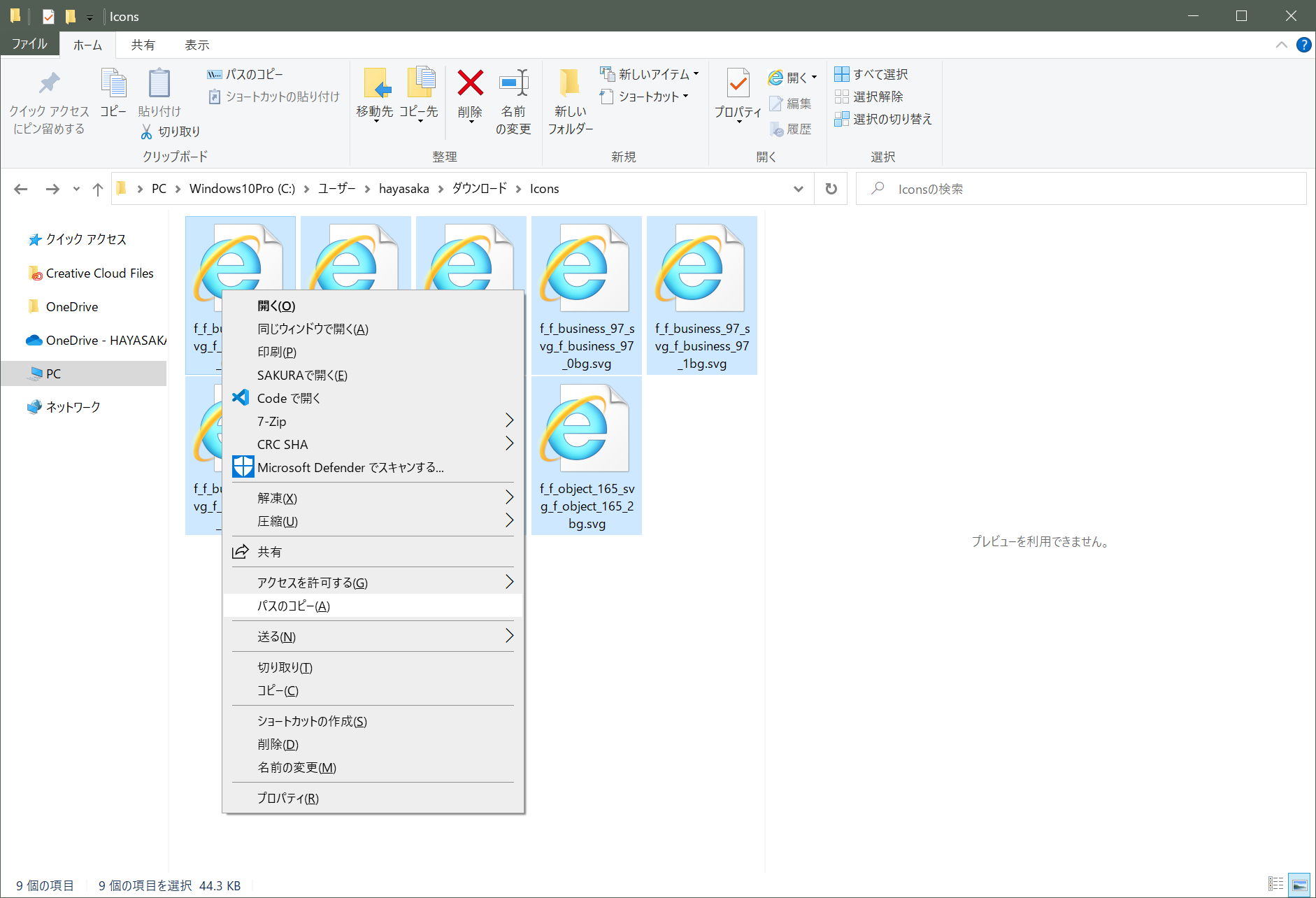Select クイック アクセス in navigation pane

(77, 240)
